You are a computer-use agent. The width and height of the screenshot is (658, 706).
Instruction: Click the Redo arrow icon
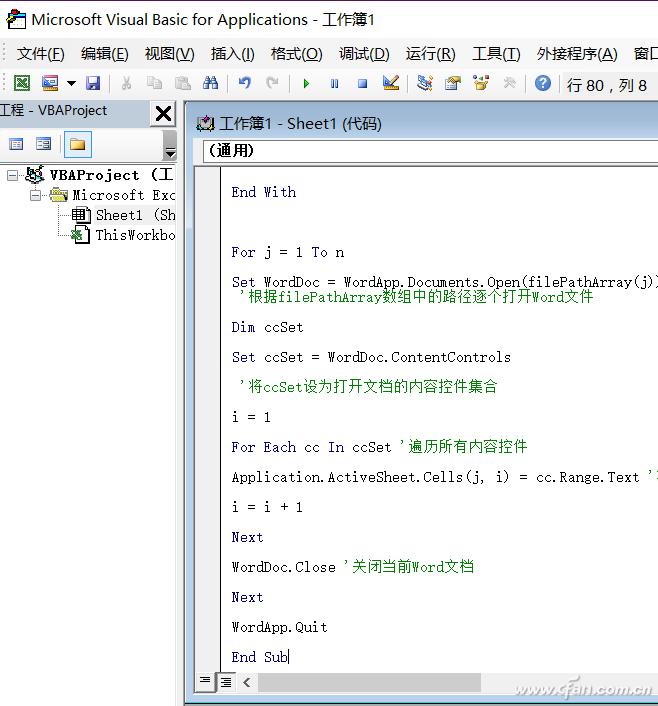pyautogui.click(x=272, y=83)
